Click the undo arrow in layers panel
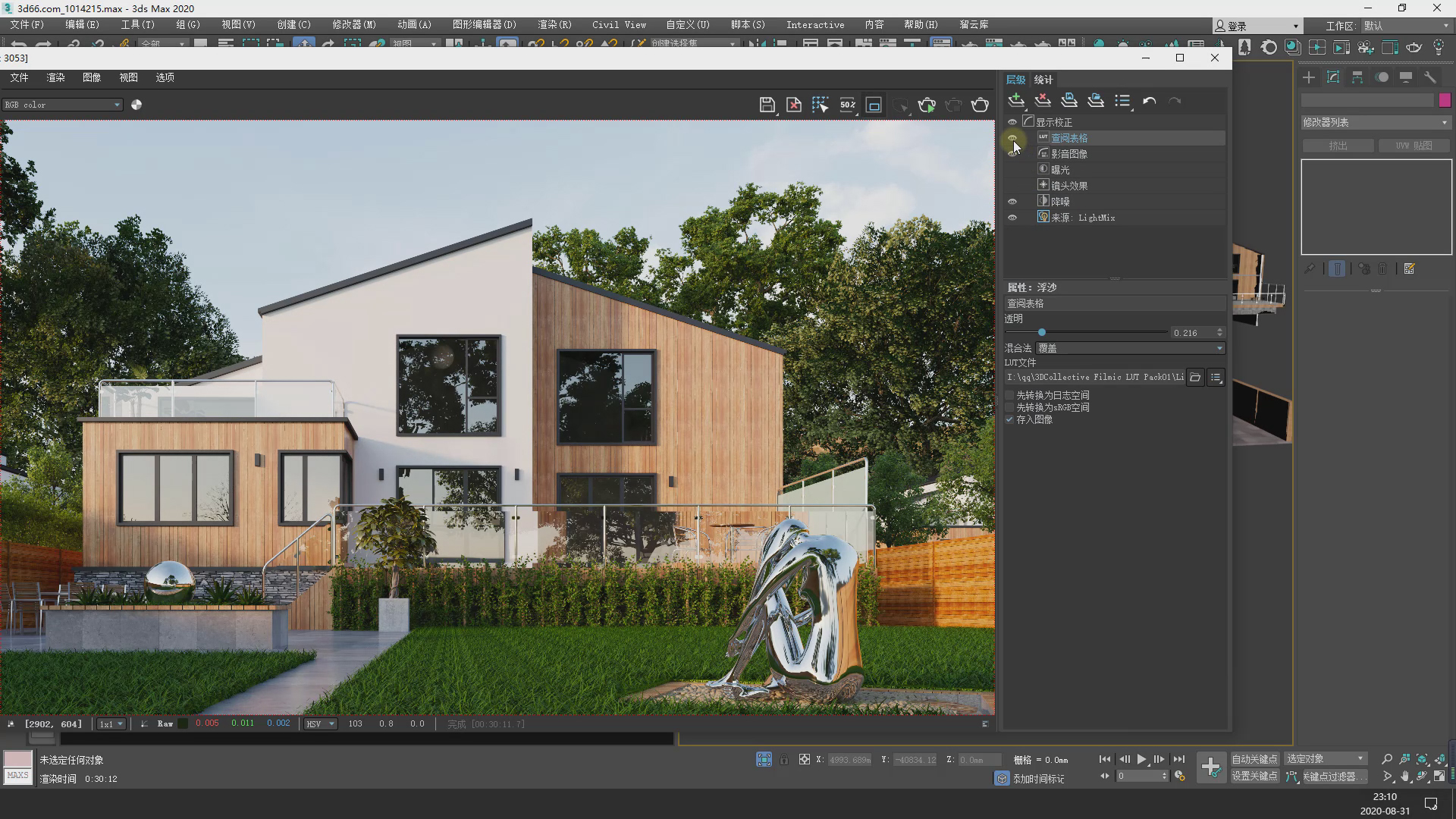Screen dimensions: 1456x819 pos(1149,101)
